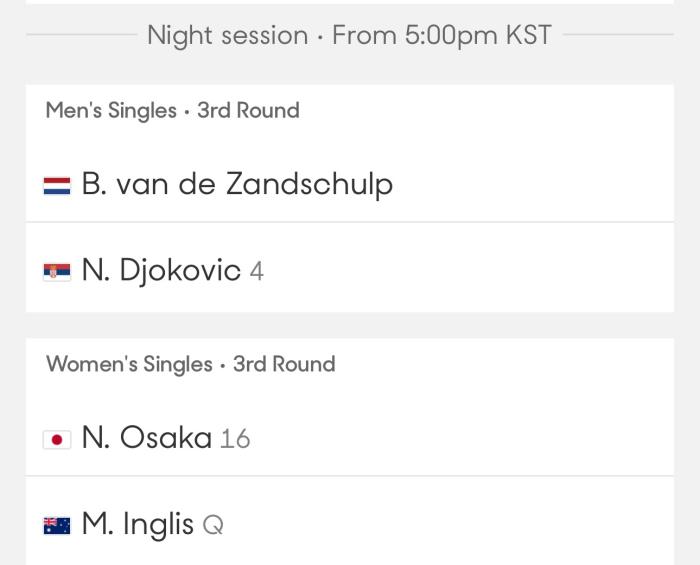The width and height of the screenshot is (700, 565).
Task: Click the divider between Osaka and Inglis
Action: (350, 476)
